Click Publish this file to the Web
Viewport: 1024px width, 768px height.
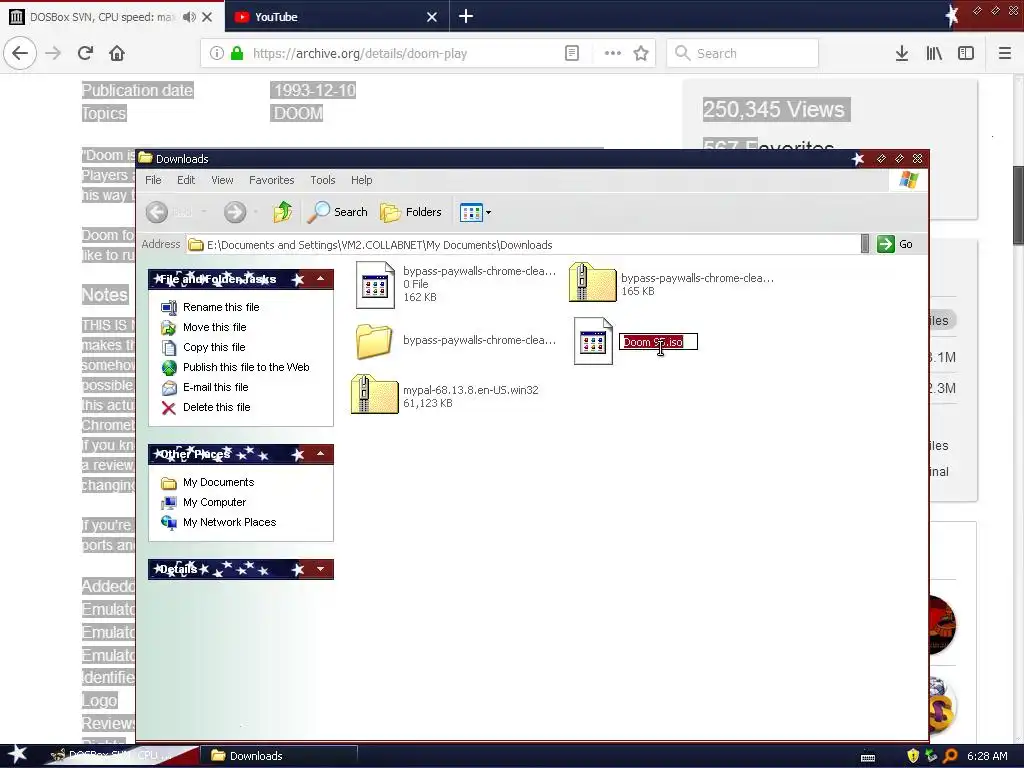tap(246, 367)
